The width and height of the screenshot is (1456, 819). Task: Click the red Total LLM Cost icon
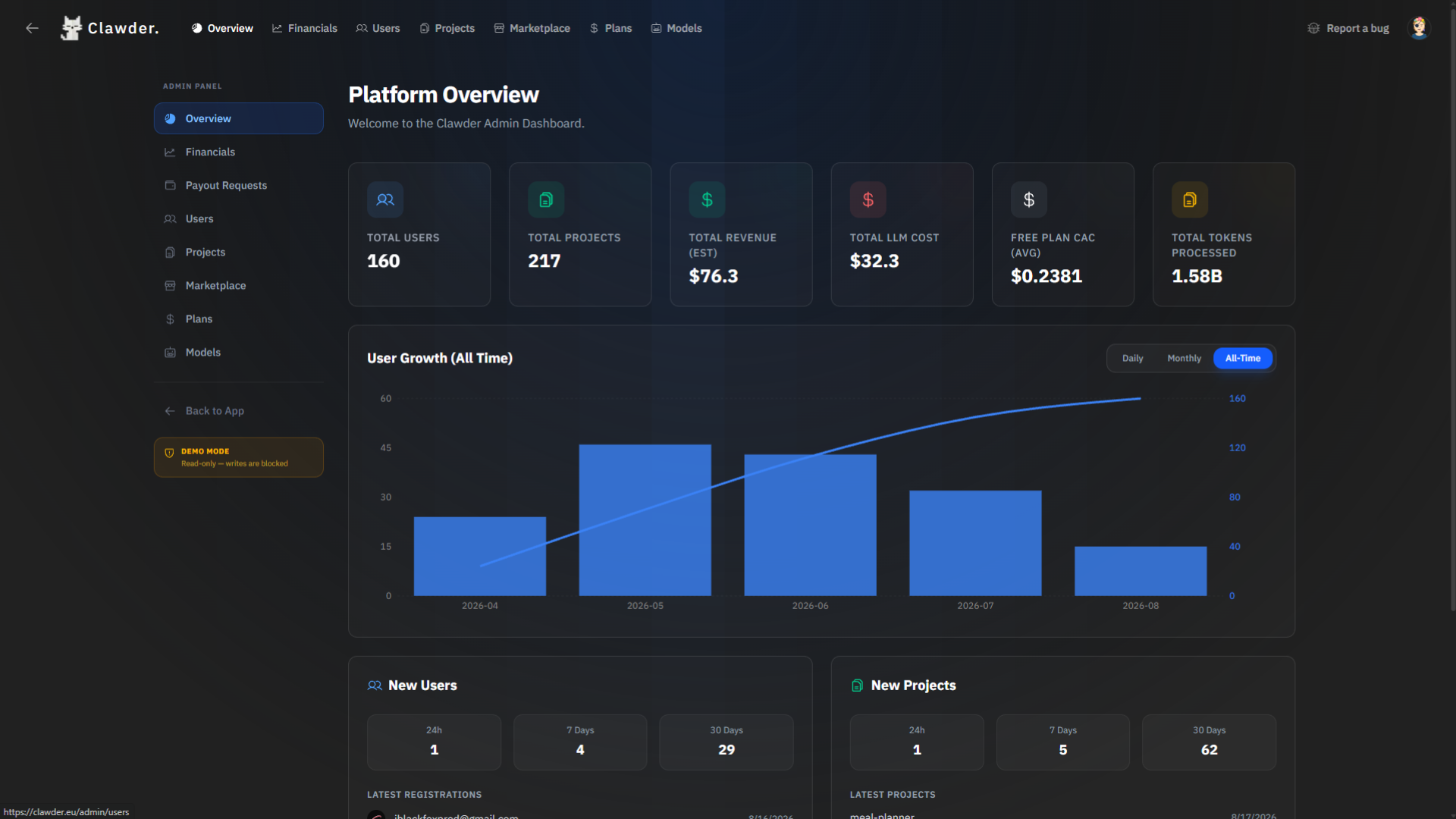(x=868, y=199)
